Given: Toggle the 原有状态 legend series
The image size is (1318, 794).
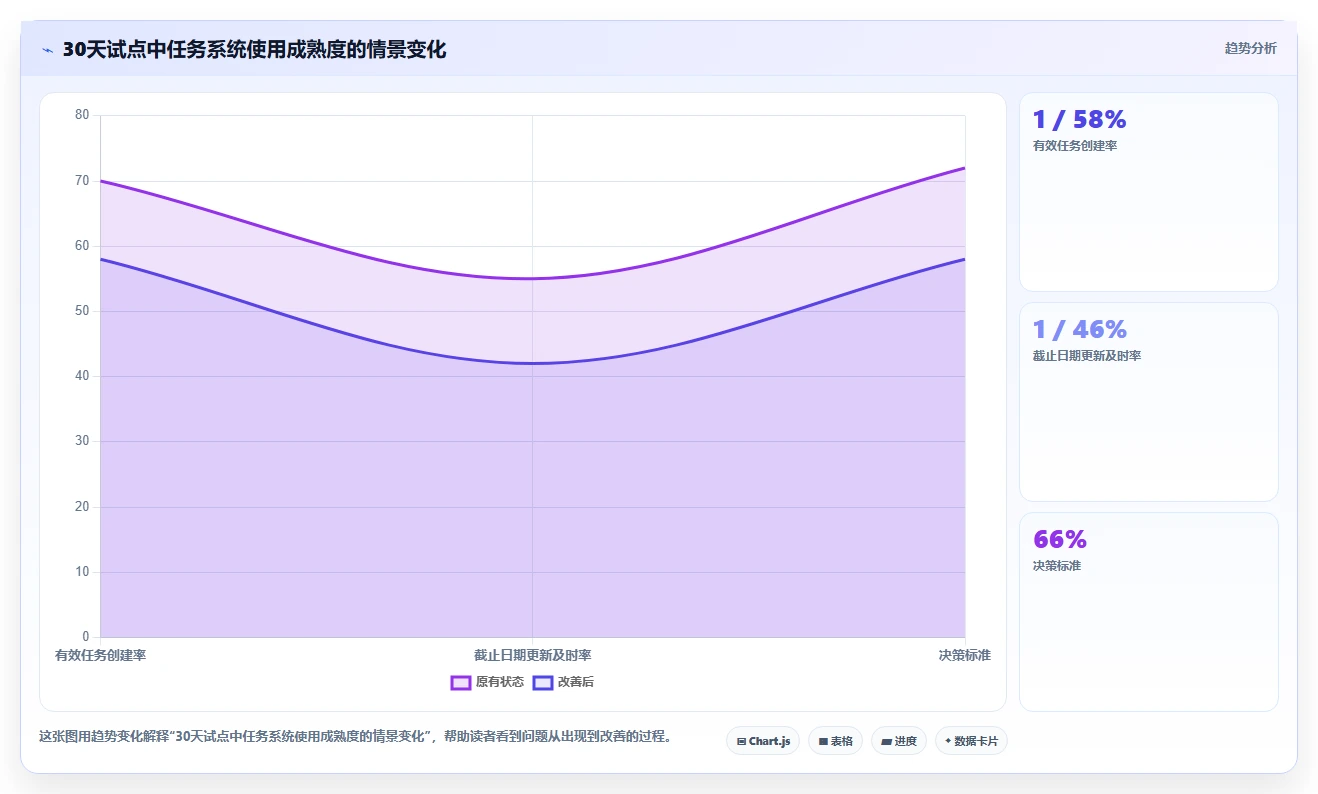Looking at the screenshot, I should (x=487, y=682).
